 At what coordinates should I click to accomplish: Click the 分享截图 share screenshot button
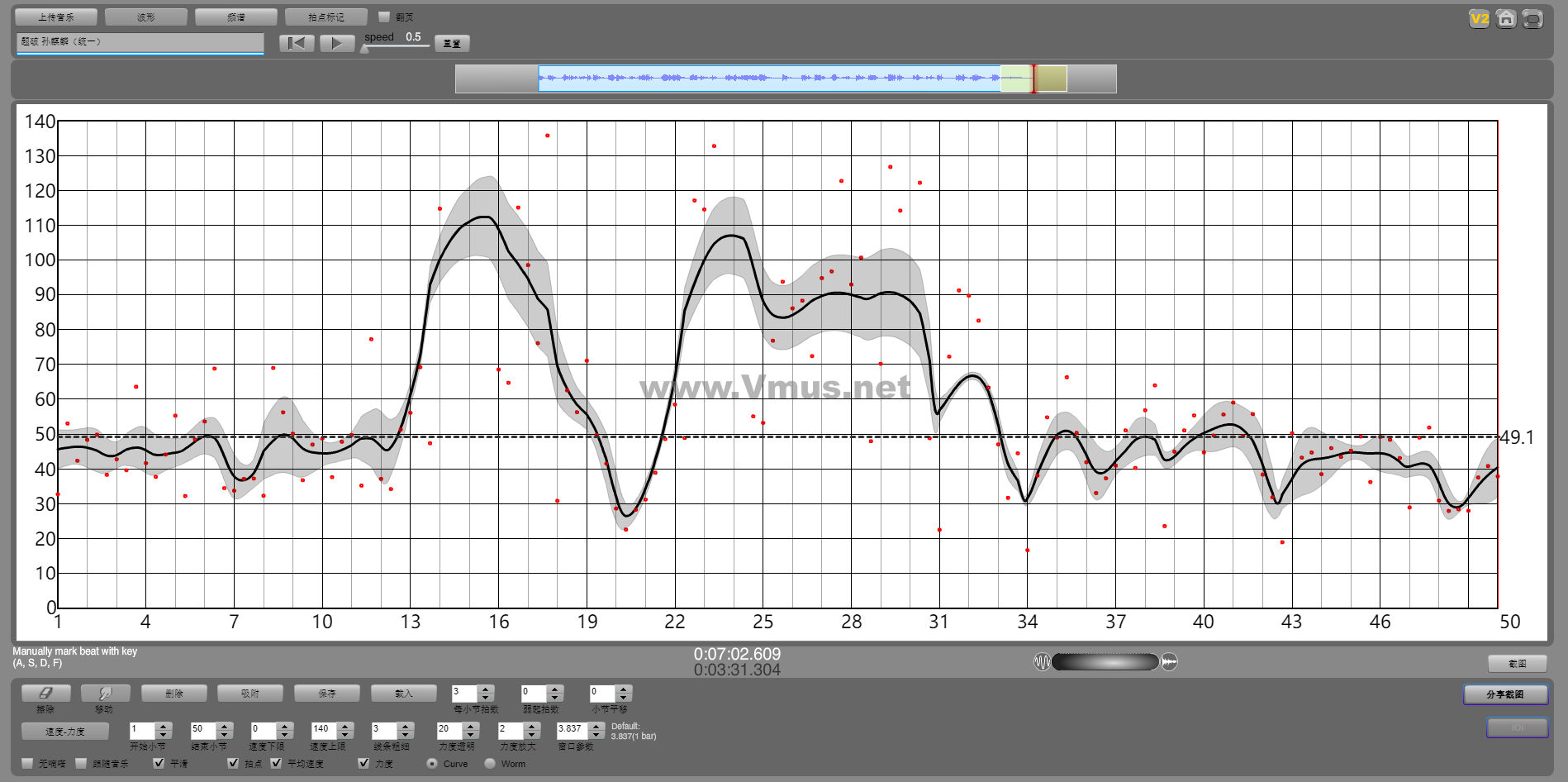[1505, 694]
